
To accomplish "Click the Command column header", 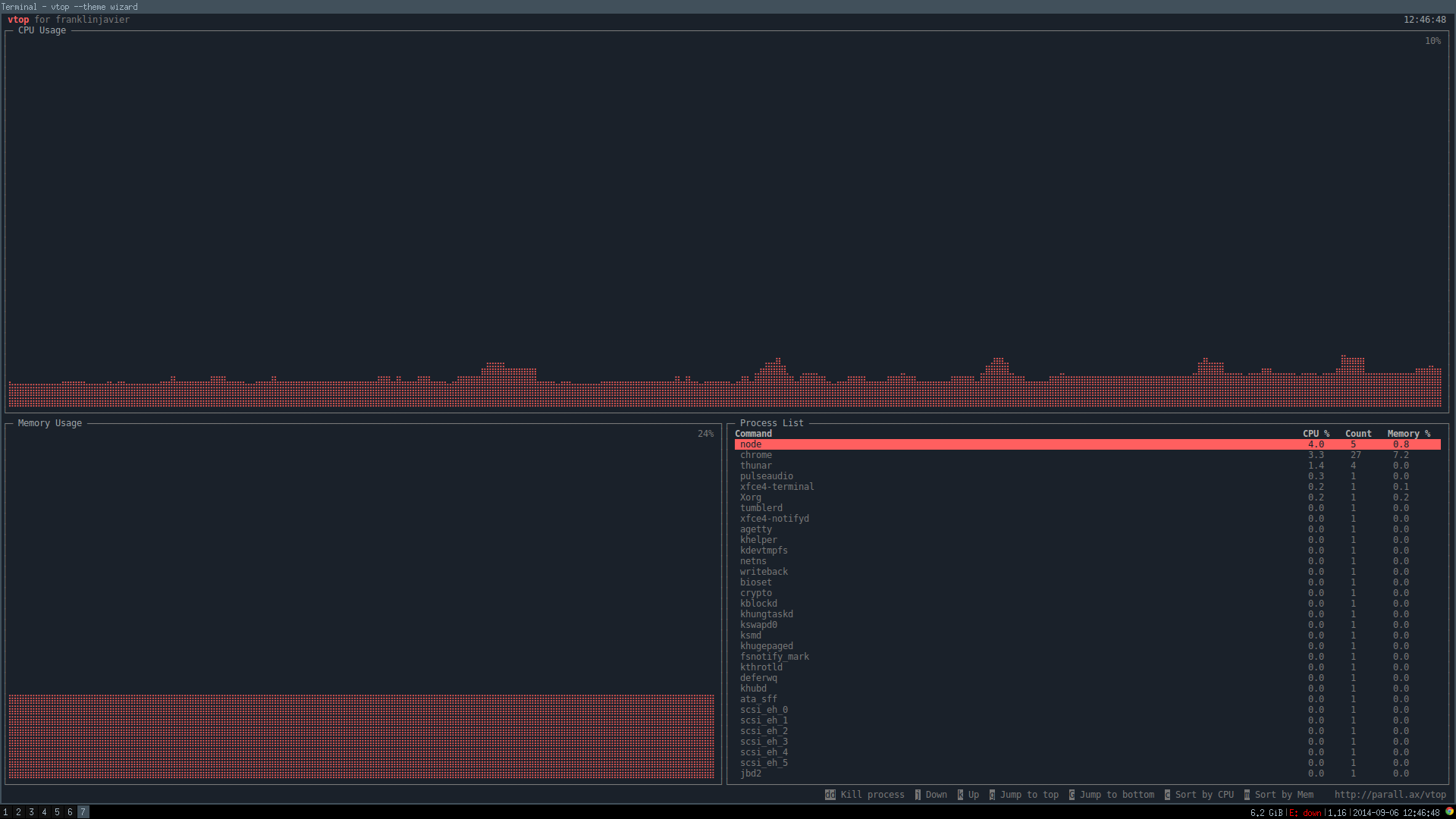I will pos(753,434).
